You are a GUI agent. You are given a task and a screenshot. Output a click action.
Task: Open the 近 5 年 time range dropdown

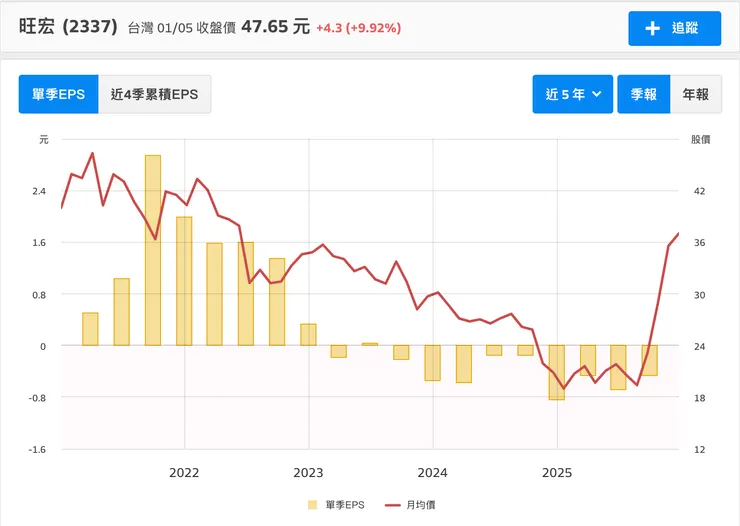572,94
